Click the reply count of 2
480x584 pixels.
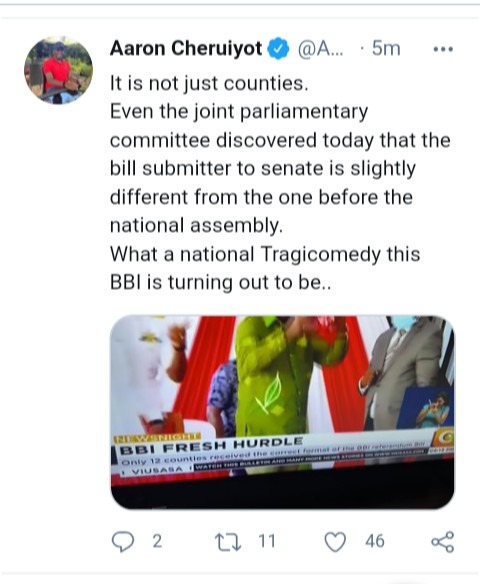(157, 541)
